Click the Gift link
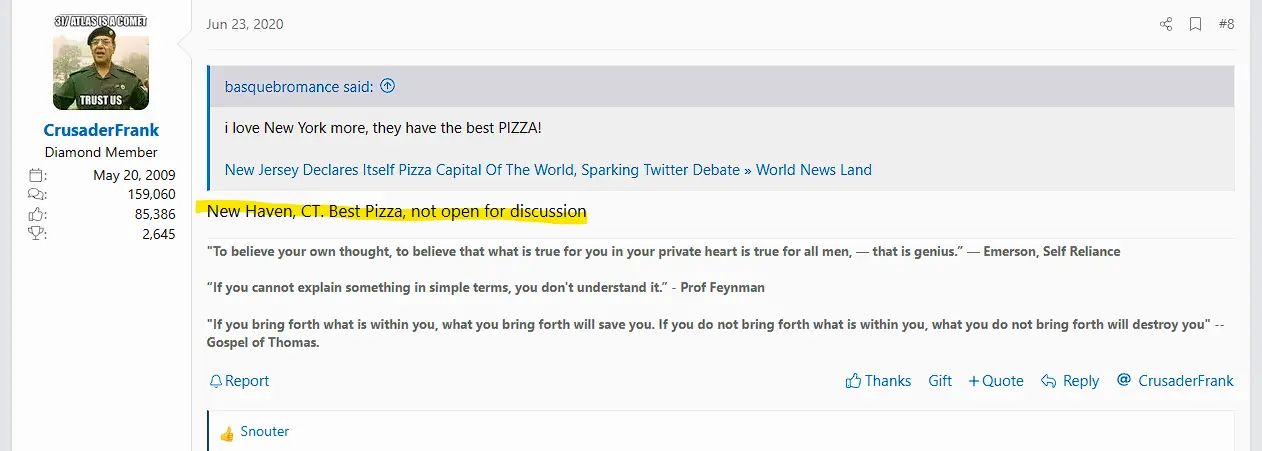 940,381
